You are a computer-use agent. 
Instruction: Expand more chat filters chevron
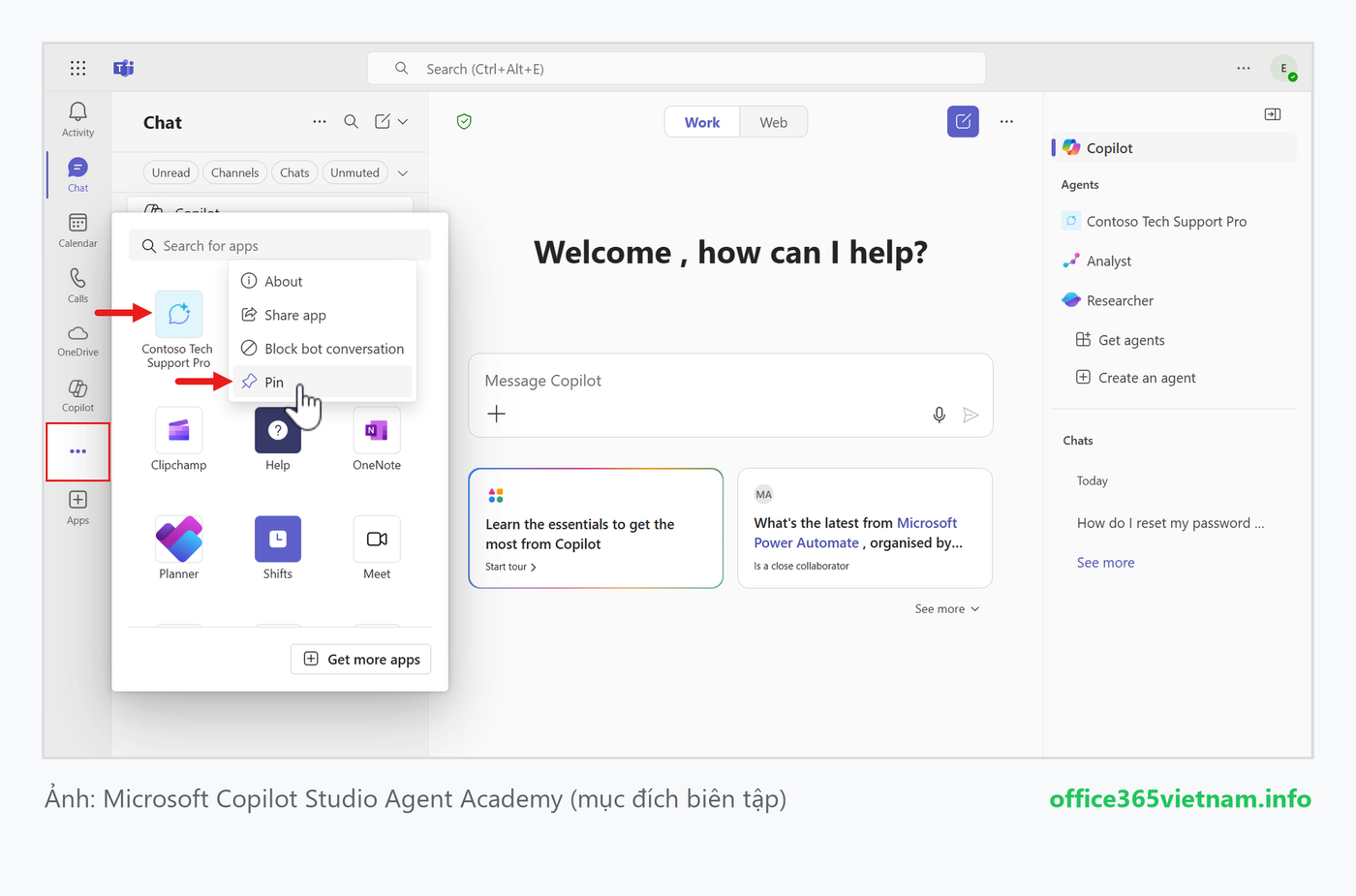(403, 172)
